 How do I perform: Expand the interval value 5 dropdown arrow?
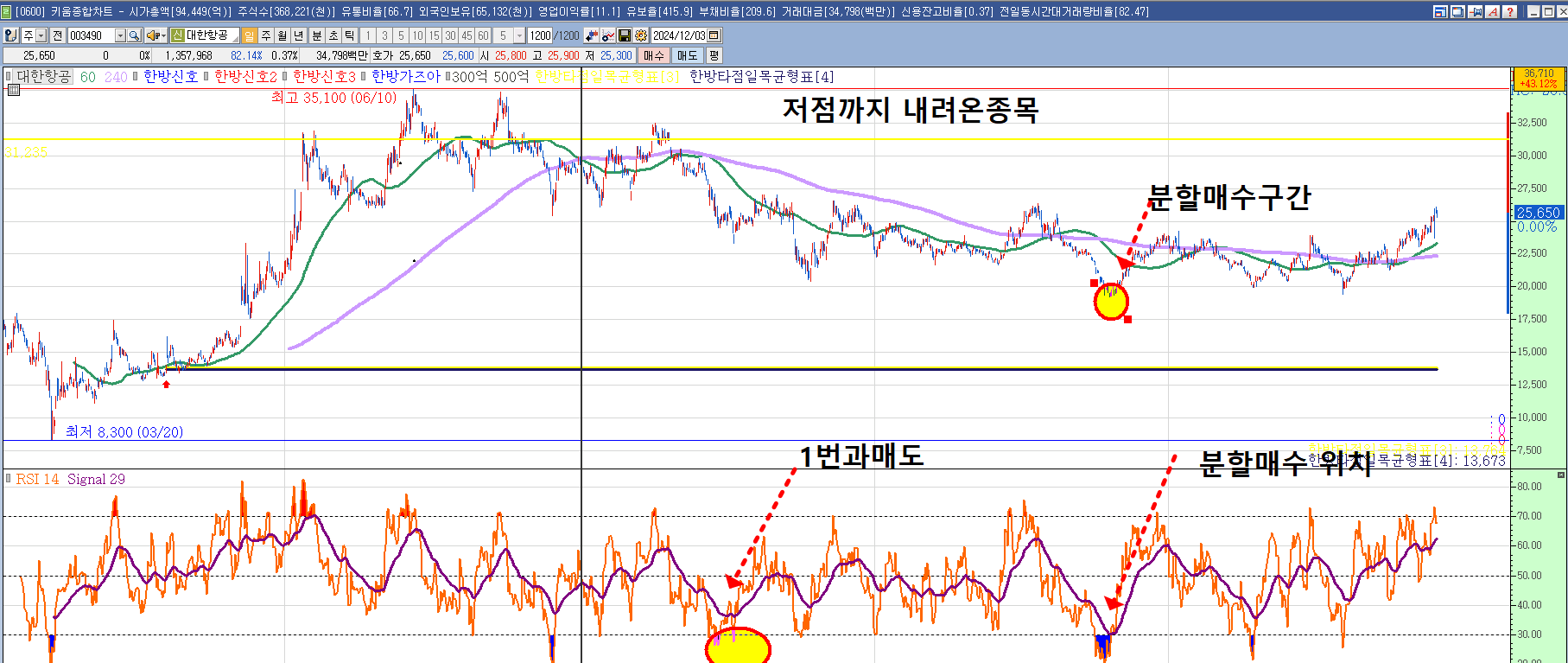[x=519, y=35]
